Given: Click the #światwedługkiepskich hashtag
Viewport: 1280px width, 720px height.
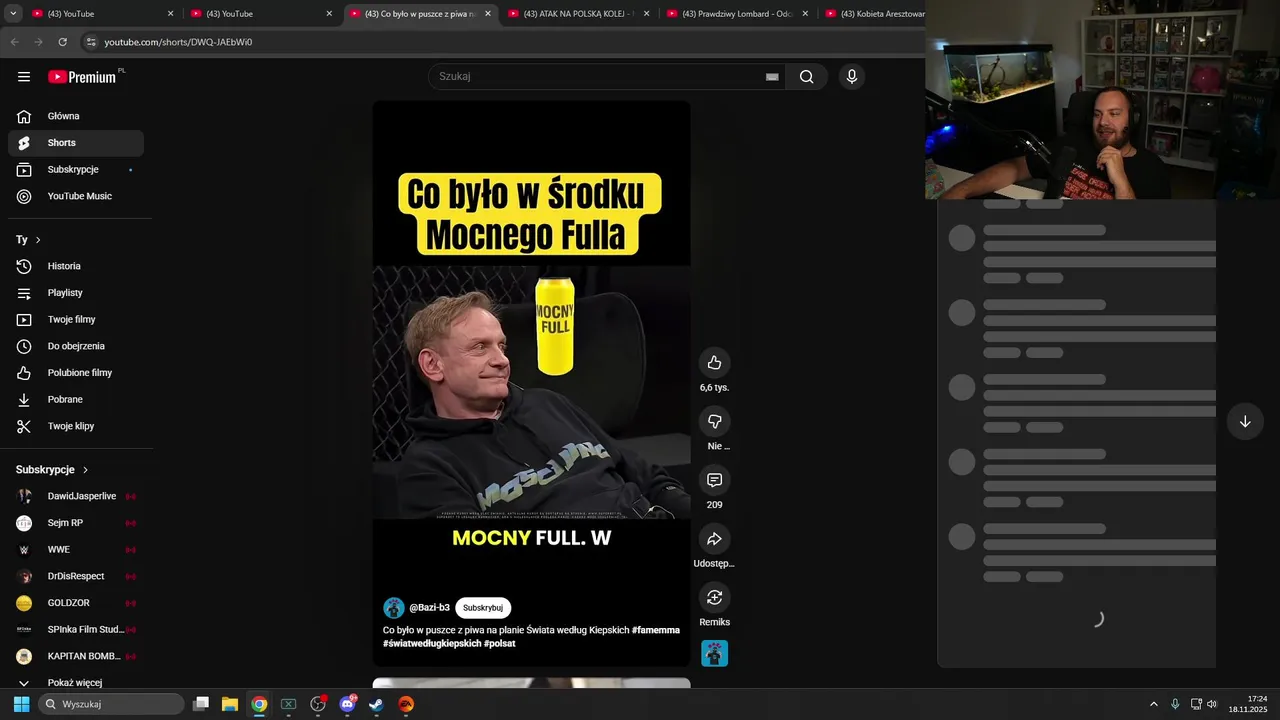Looking at the screenshot, I should (431, 643).
